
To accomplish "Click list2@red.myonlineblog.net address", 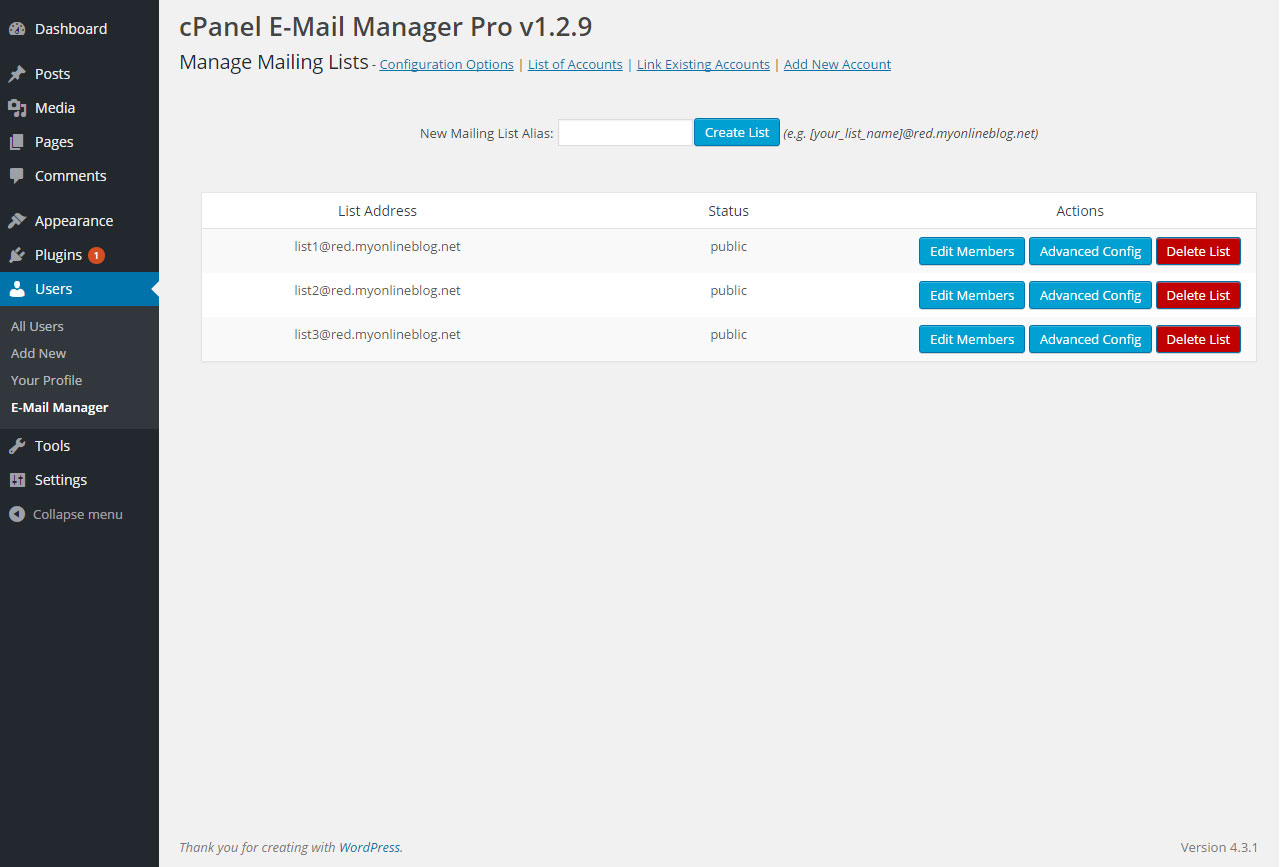I will 377,290.
